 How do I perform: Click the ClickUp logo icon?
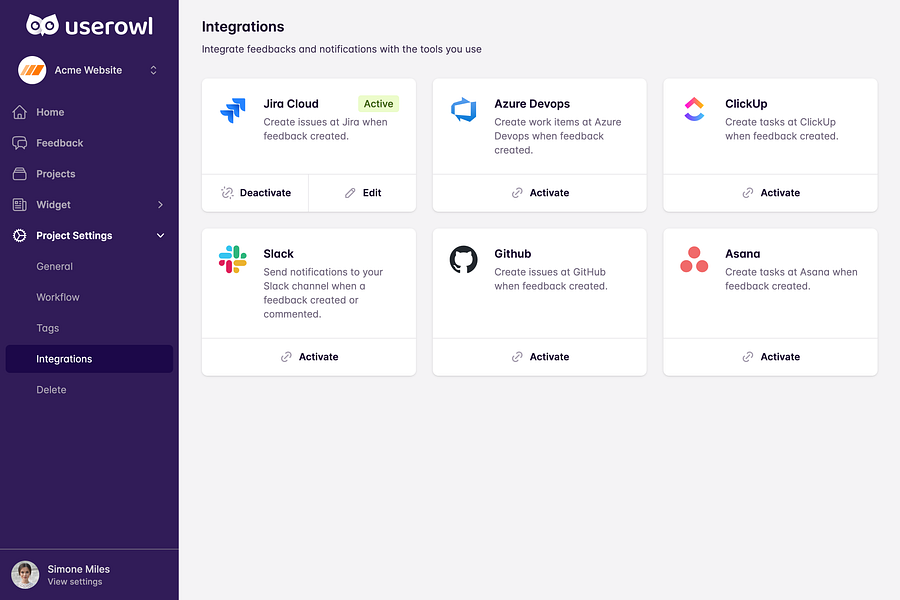(694, 109)
